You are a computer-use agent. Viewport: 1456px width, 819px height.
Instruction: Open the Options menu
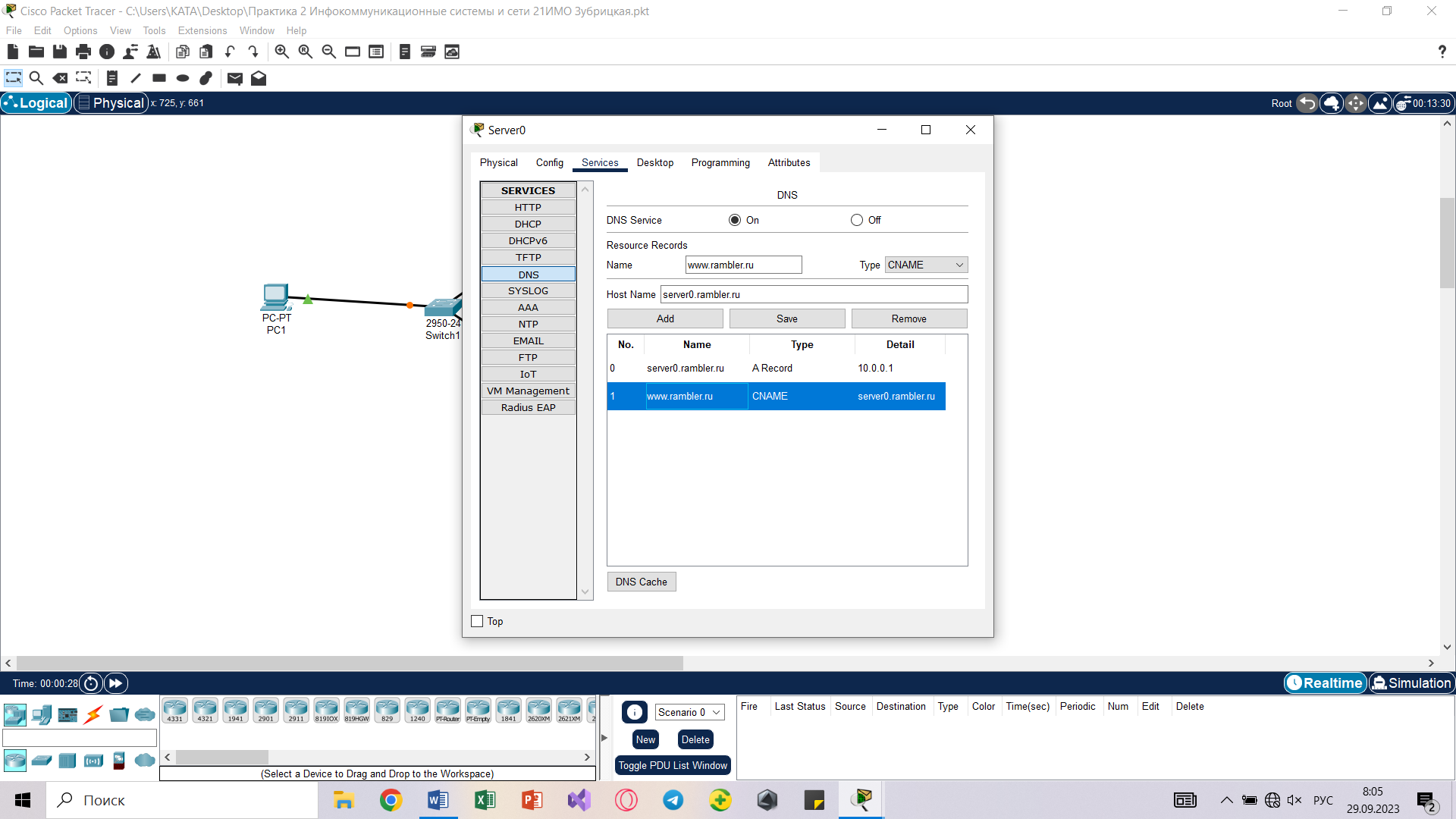[x=80, y=30]
